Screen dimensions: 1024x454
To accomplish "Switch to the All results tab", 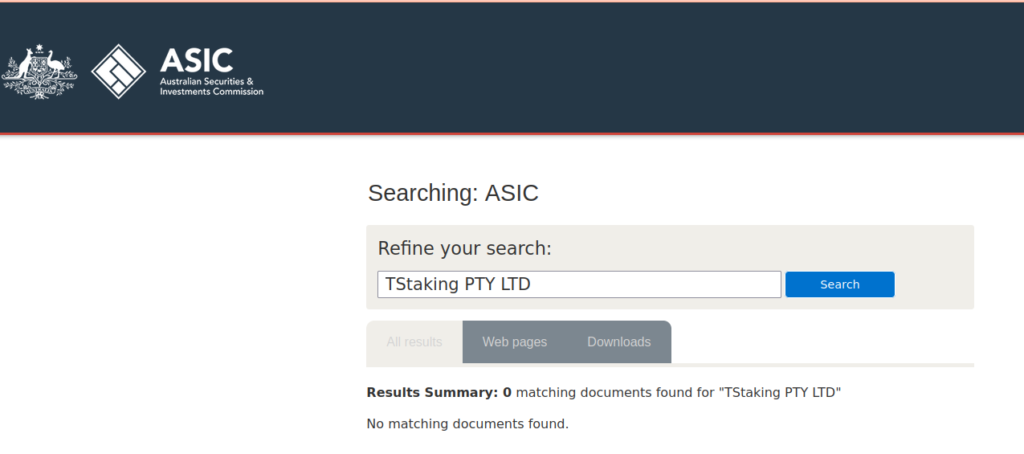I will click(x=414, y=342).
